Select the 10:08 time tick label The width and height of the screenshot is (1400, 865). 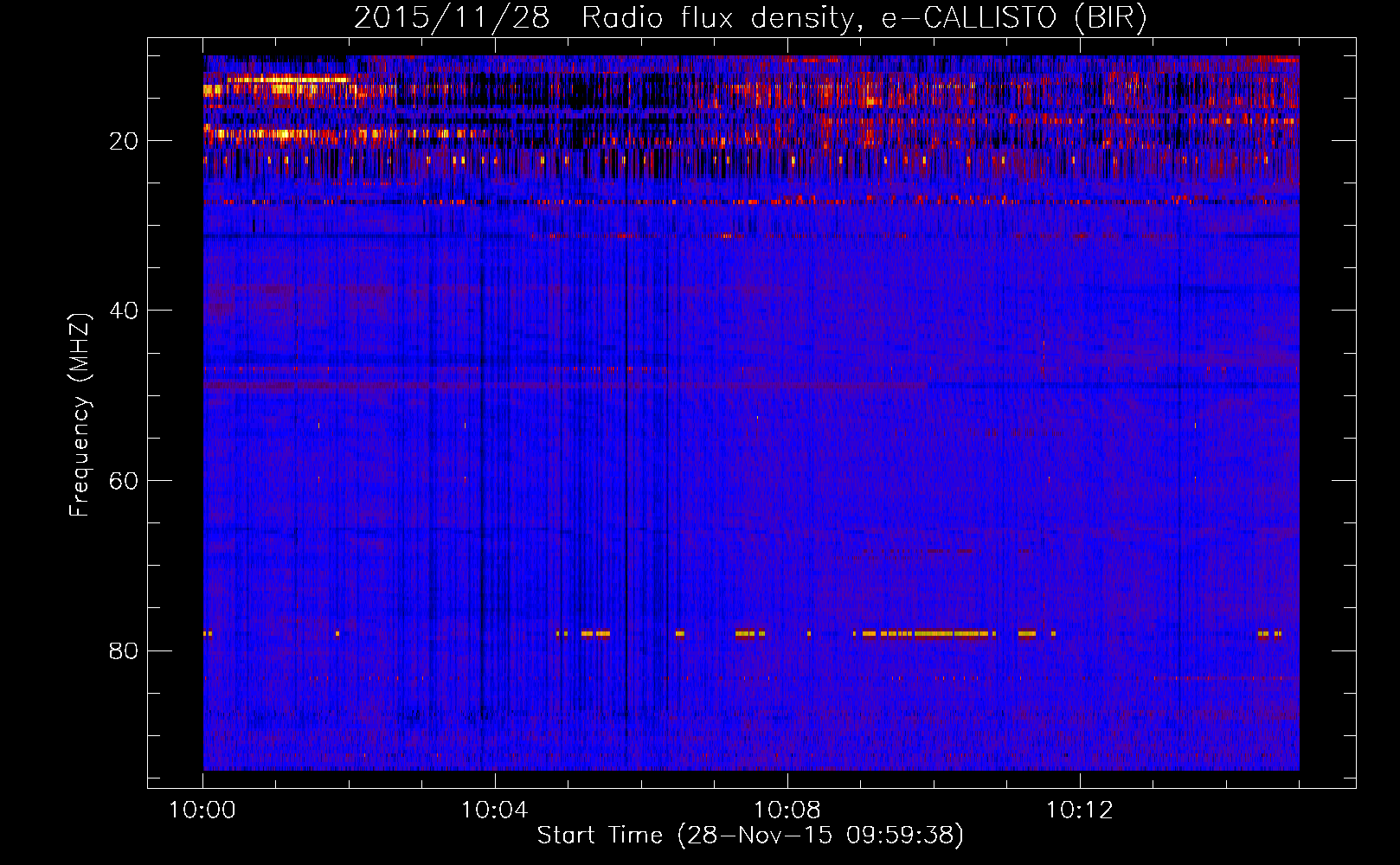tap(787, 811)
